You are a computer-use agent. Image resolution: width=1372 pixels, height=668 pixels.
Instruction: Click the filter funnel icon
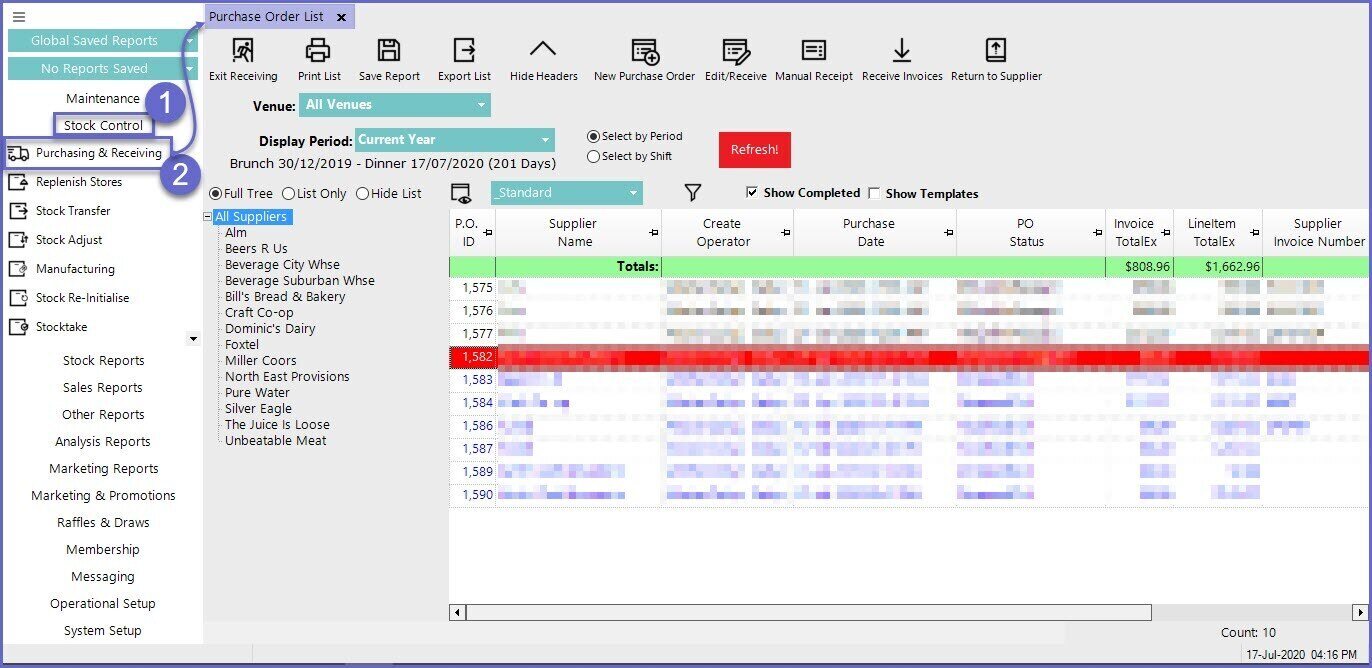coord(692,193)
